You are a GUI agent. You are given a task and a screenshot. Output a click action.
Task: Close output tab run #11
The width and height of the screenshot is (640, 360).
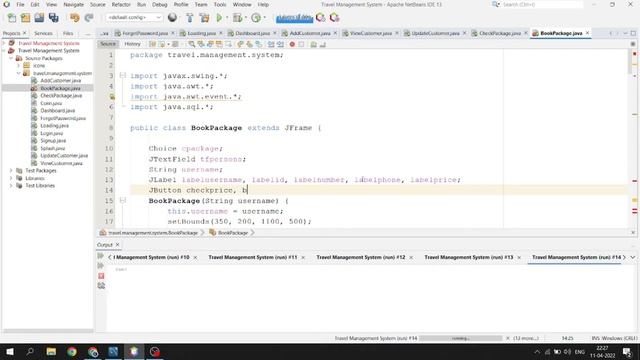[x=303, y=258]
